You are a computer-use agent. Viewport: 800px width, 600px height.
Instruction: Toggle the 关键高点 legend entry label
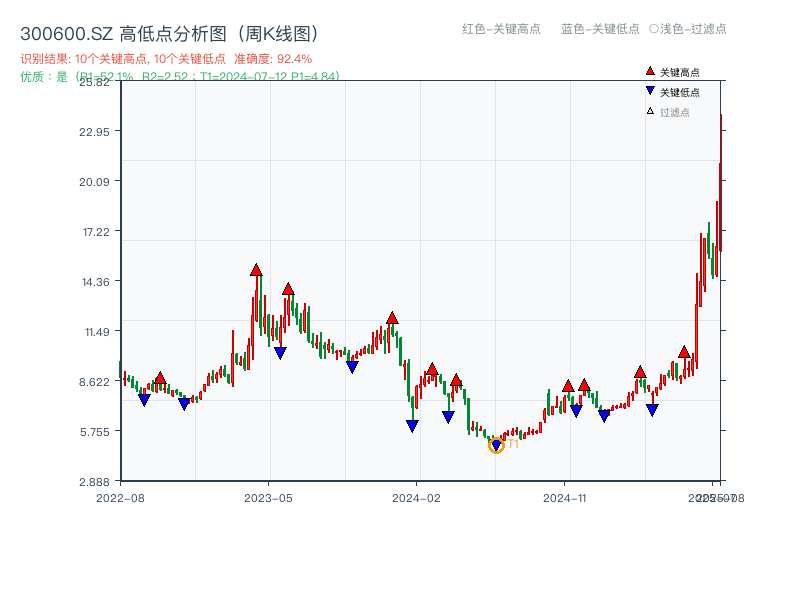680,72
